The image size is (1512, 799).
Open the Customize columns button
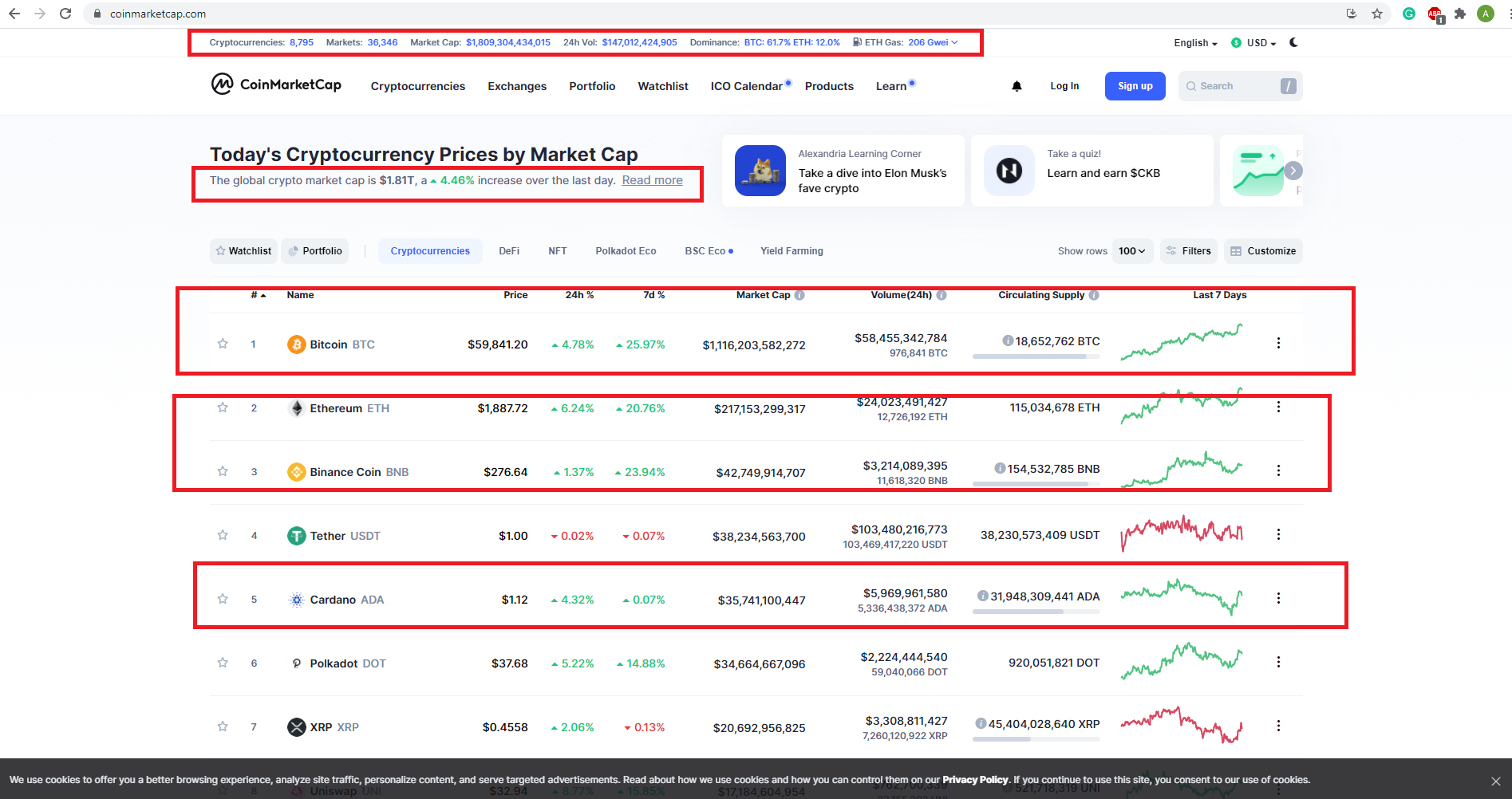1263,251
